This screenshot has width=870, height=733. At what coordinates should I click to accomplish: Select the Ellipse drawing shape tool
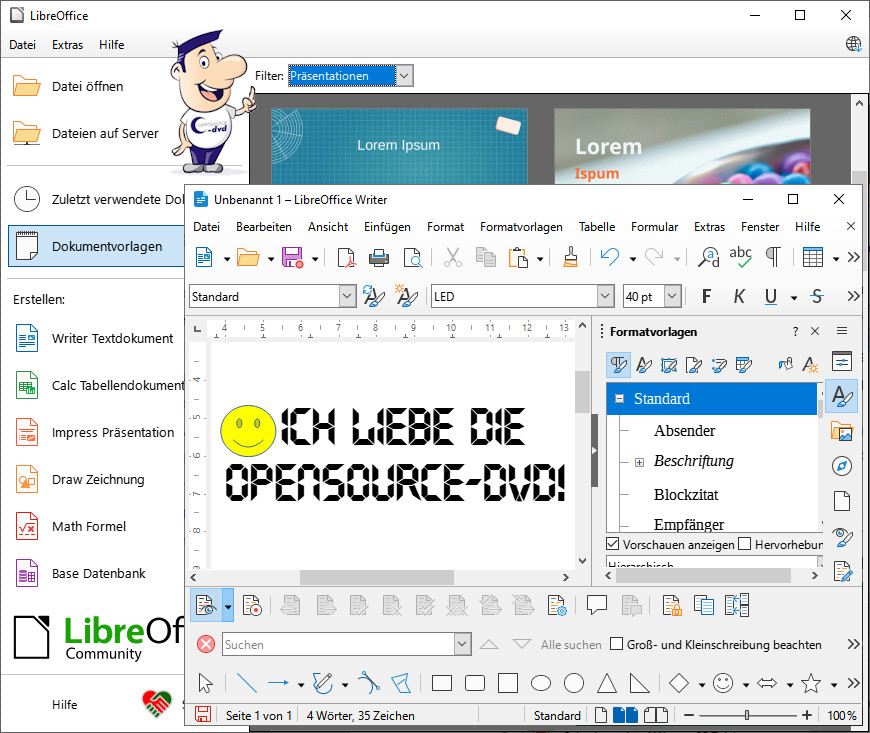541,684
